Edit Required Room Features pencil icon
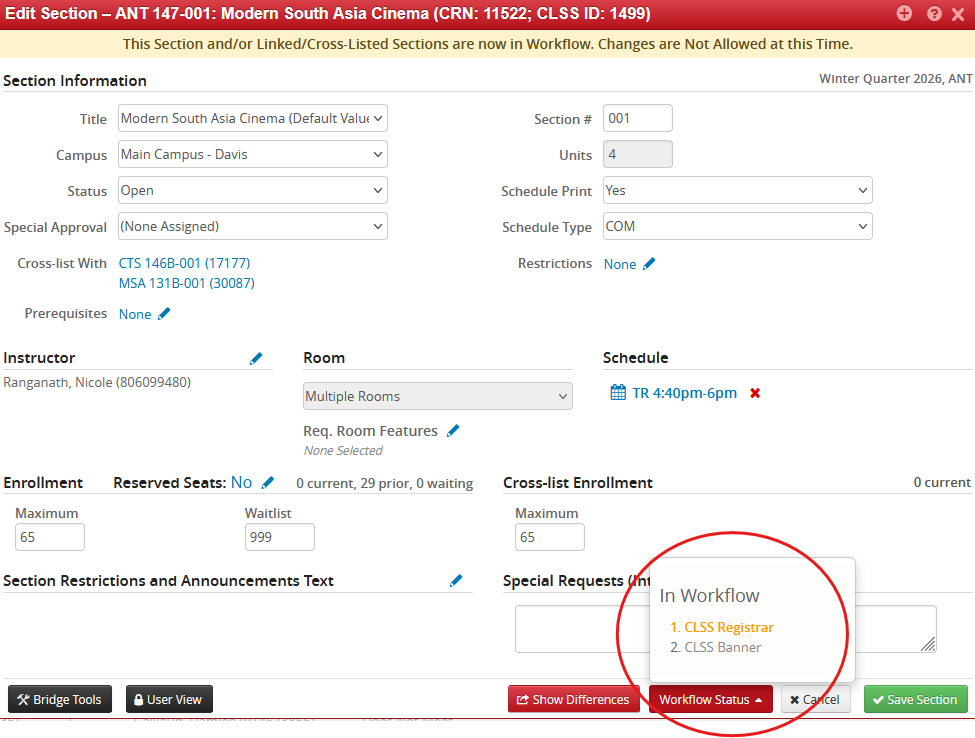 453,430
